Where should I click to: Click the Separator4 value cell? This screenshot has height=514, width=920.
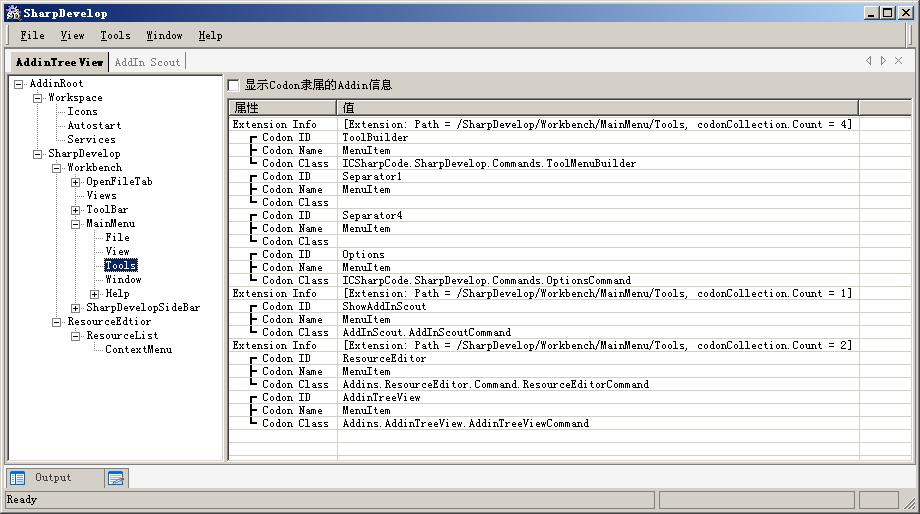[x=598, y=215]
